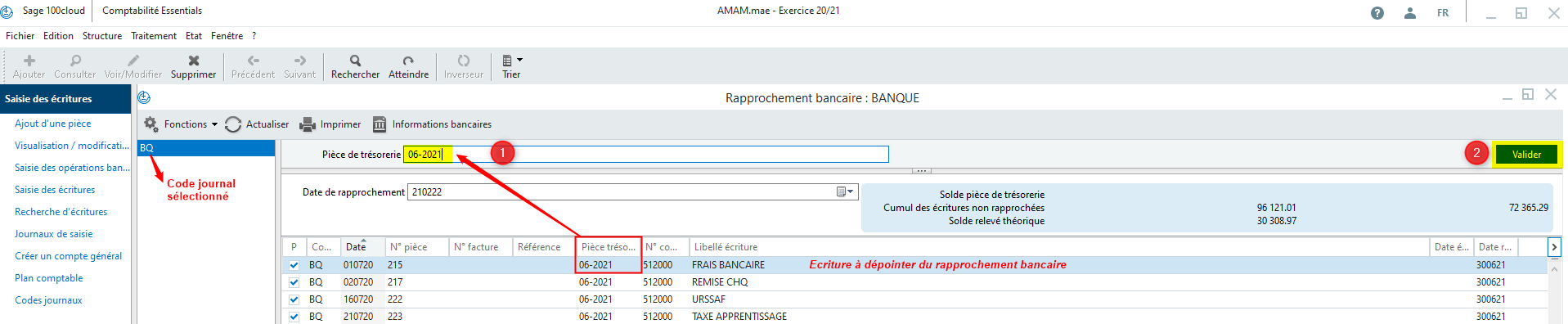
Task: Open the ? help menu
Action: pyautogui.click(x=254, y=36)
